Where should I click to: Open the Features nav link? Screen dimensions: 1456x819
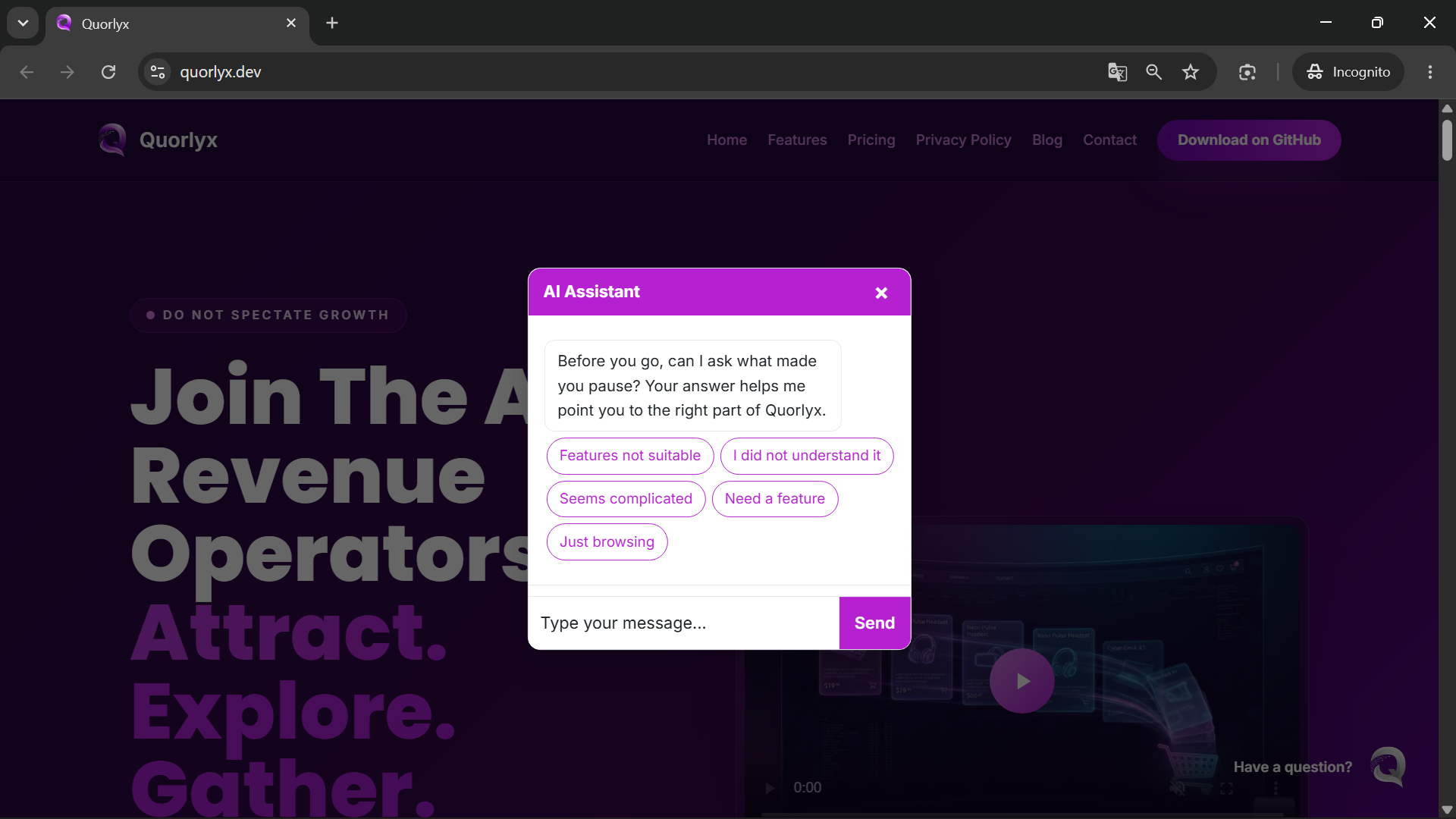pyautogui.click(x=797, y=140)
